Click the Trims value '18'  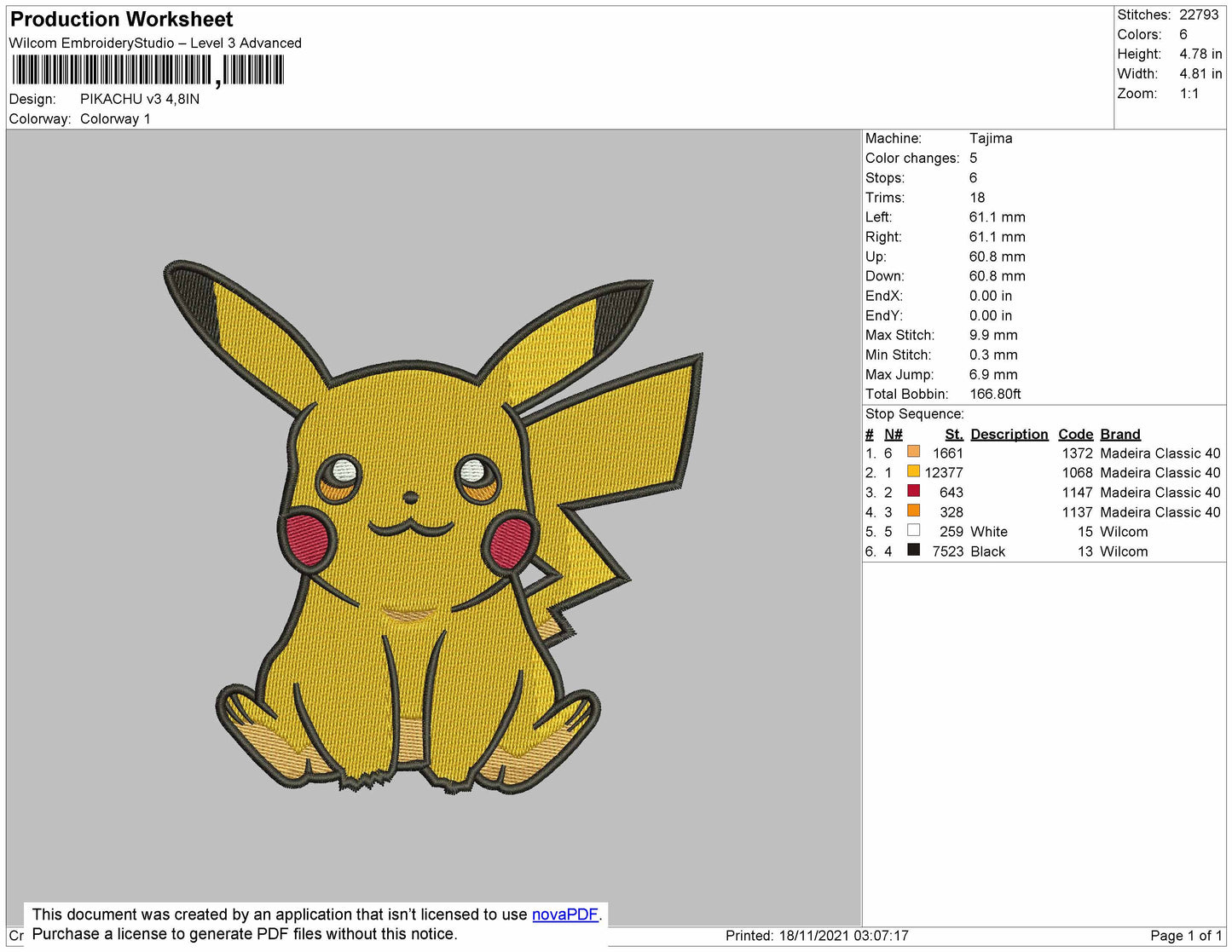(978, 197)
